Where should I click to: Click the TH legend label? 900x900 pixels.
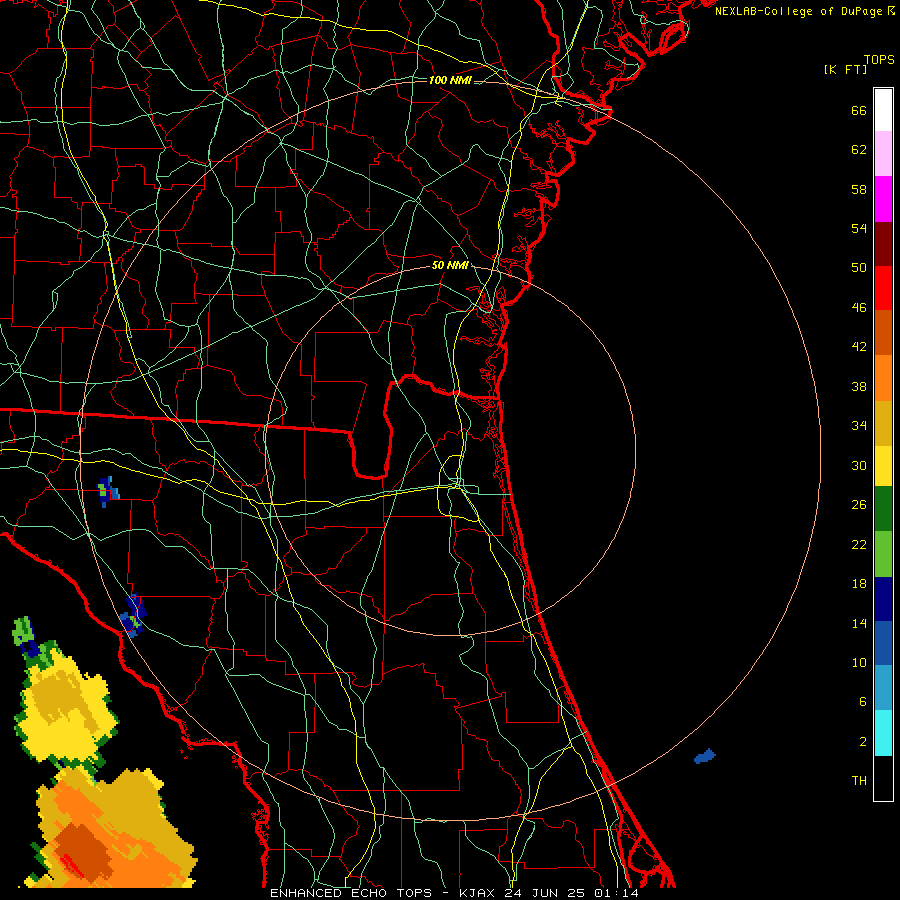point(859,781)
